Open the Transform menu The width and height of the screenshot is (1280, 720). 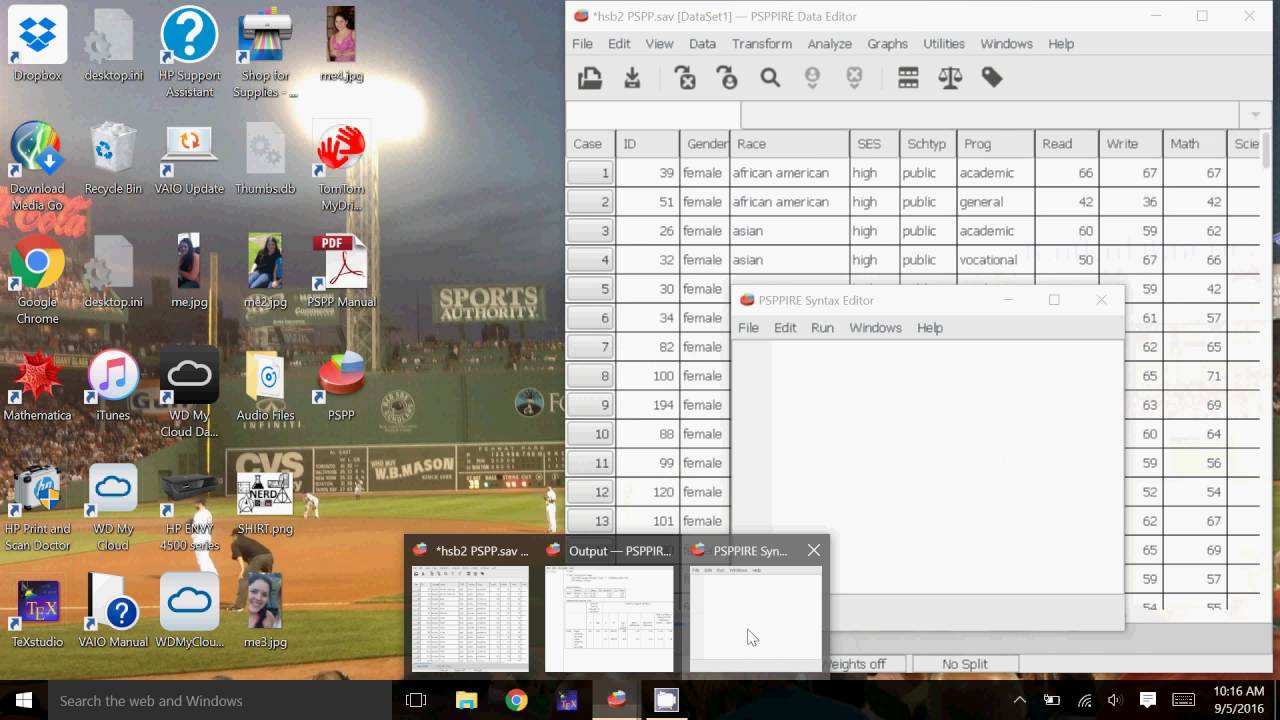click(761, 44)
